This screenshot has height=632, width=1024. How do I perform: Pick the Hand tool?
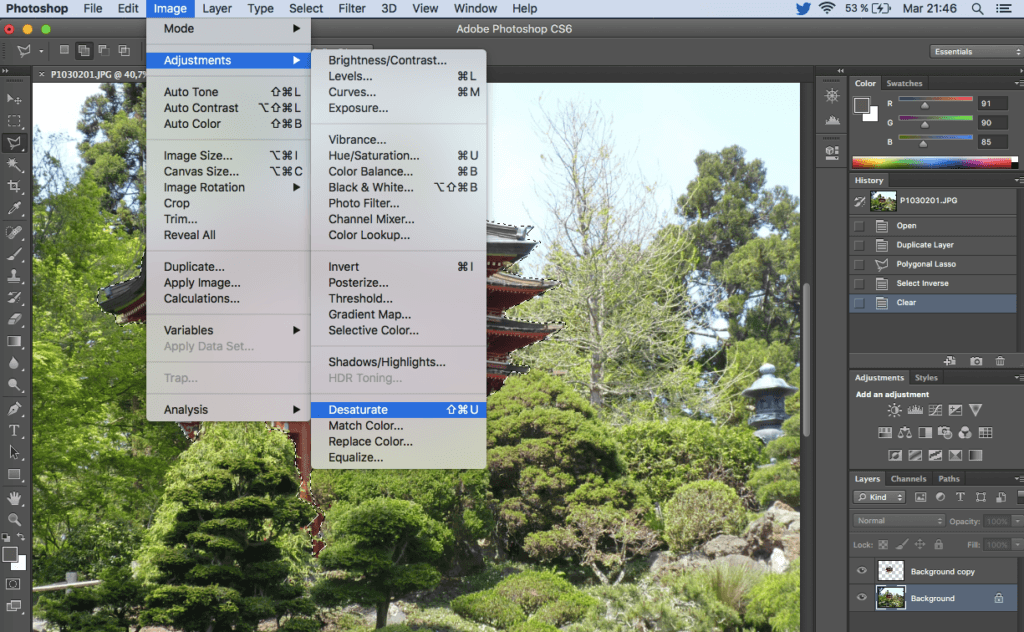click(x=15, y=497)
